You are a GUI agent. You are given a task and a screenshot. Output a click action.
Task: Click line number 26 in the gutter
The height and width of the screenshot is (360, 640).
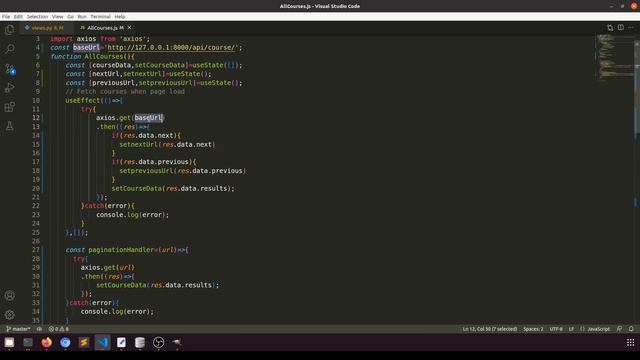pyautogui.click(x=36, y=241)
